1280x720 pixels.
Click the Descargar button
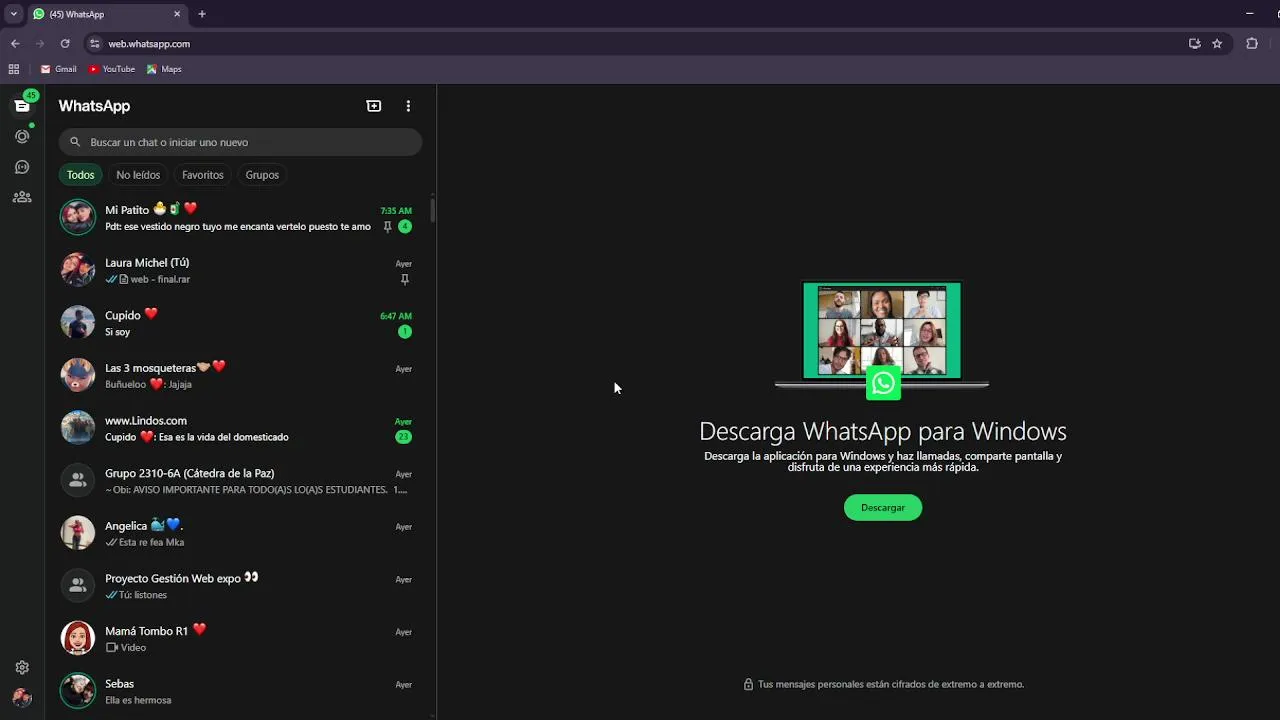click(x=883, y=508)
